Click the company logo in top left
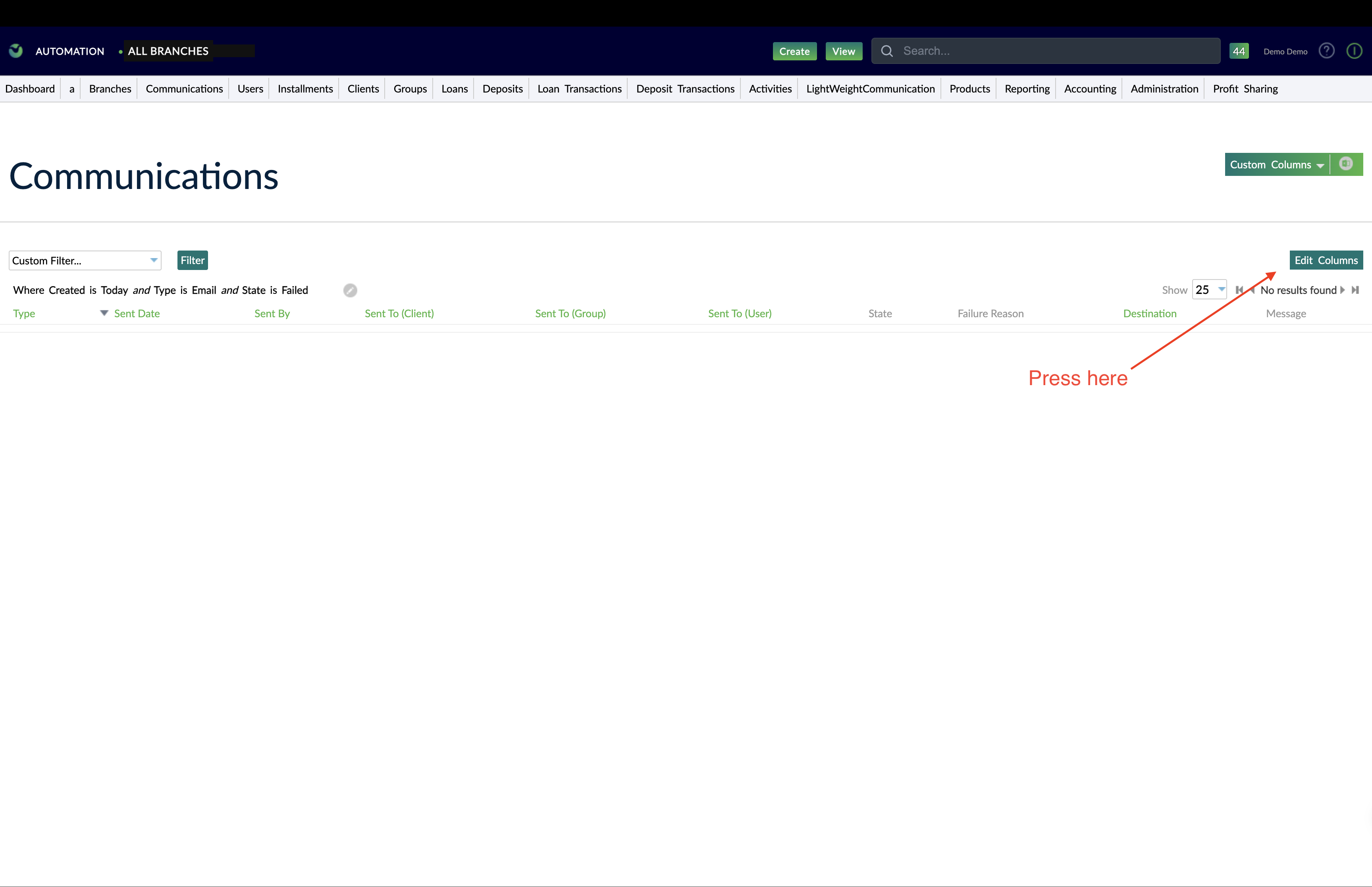1372x887 pixels. pos(15,51)
